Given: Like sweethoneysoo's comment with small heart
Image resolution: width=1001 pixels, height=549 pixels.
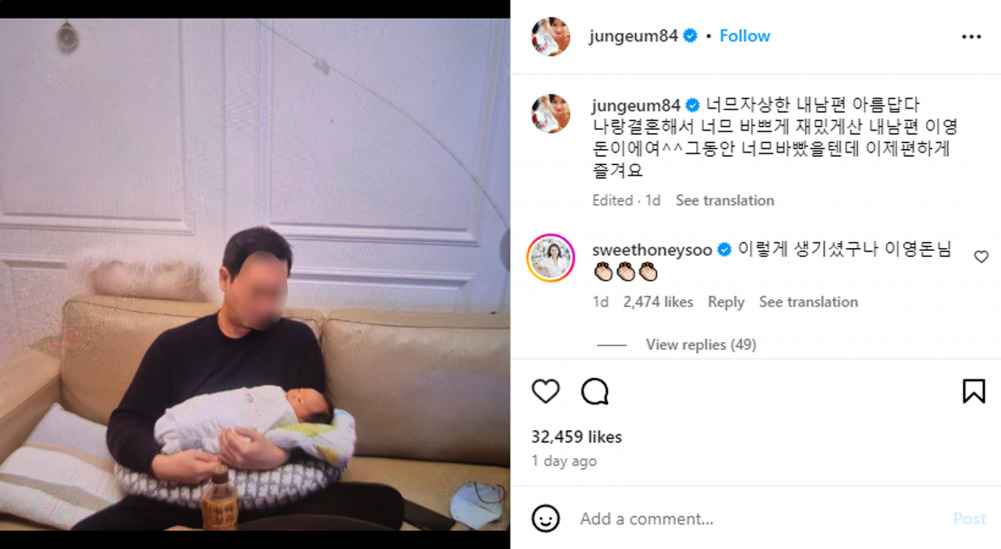Looking at the screenshot, I should [981, 257].
